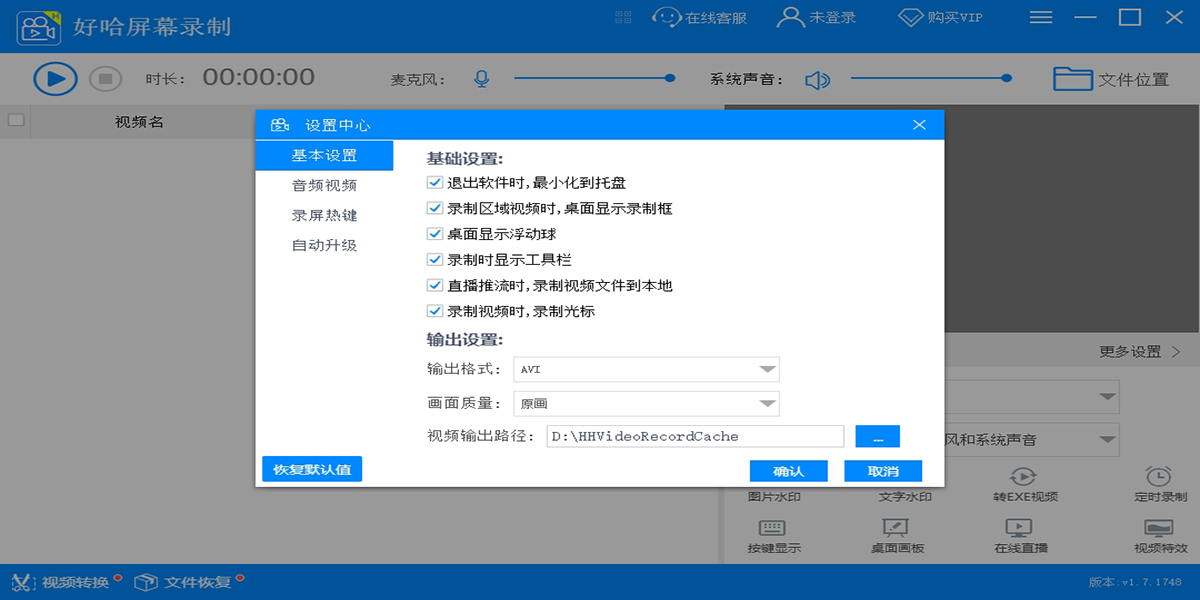Close the 设置中心 dialog

click(x=920, y=125)
